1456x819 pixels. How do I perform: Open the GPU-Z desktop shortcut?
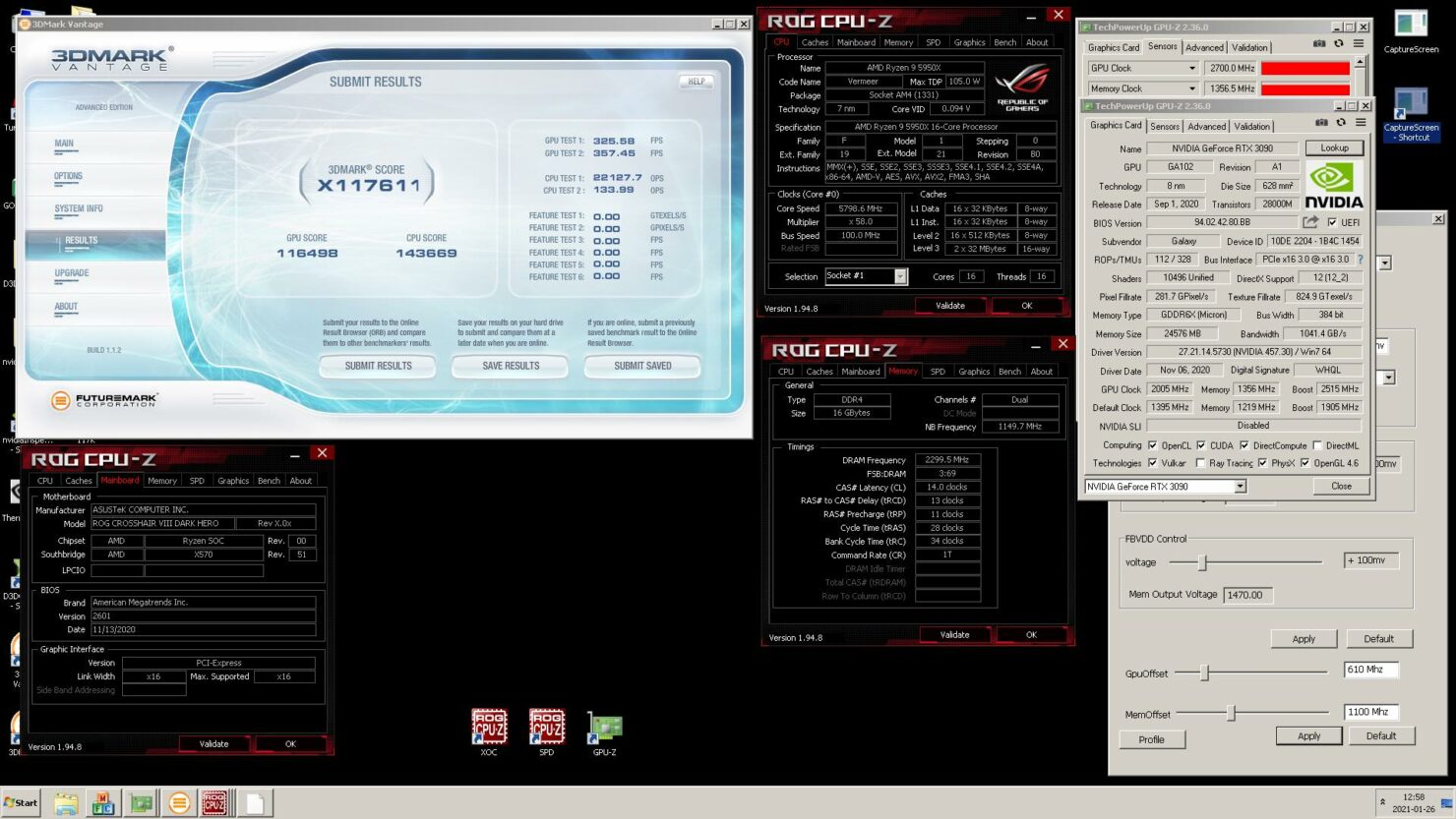click(x=604, y=733)
